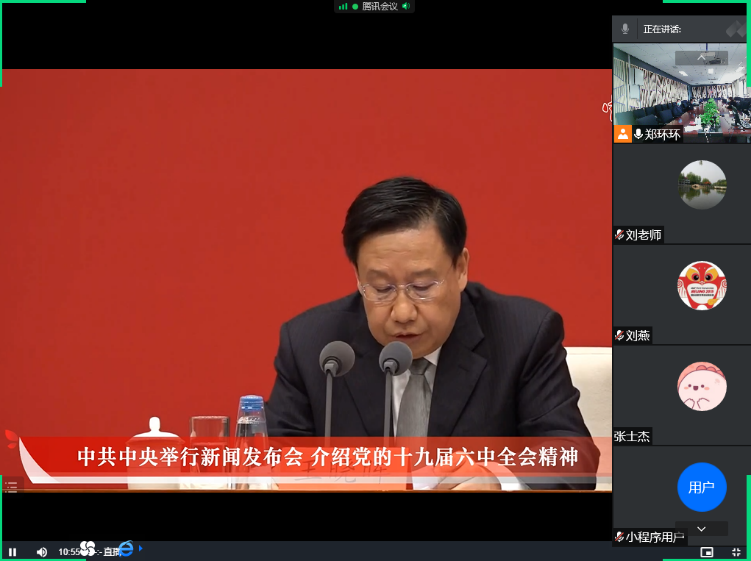Screen dimensions: 751x561
Task: Select the 正在讲话 speaking status header
Action: [662, 30]
